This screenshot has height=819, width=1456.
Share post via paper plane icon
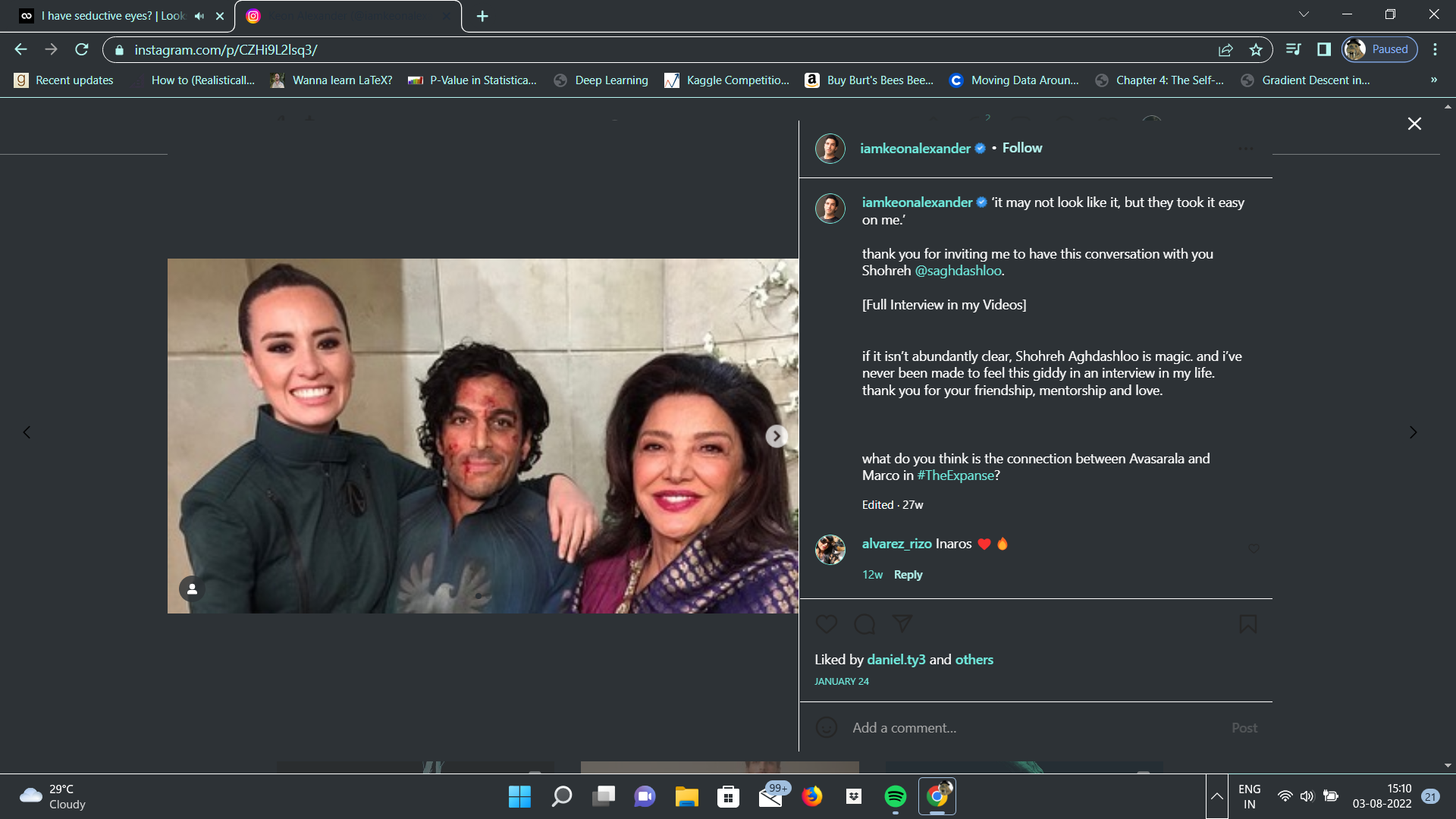click(902, 623)
